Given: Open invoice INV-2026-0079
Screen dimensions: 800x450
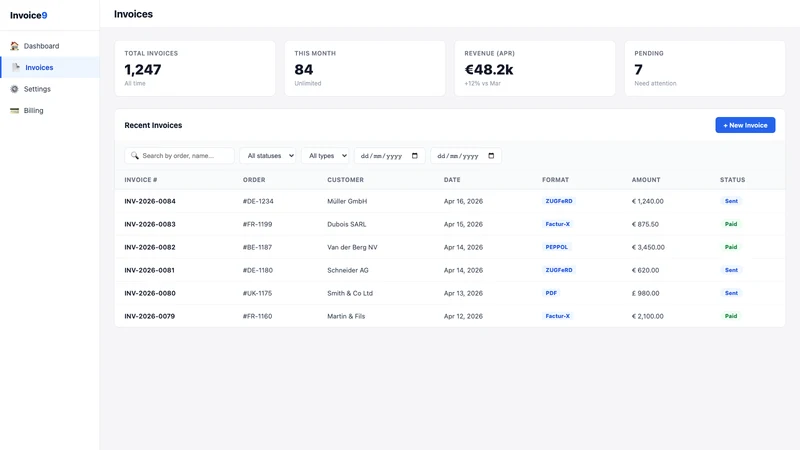Looking at the screenshot, I should [x=149, y=316].
